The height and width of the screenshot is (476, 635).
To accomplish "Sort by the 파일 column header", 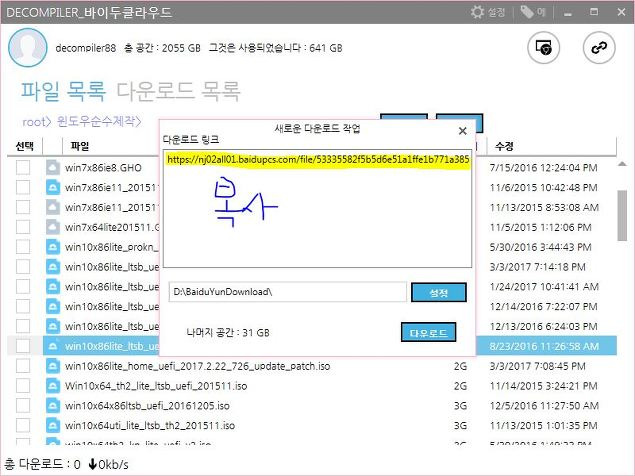I will click(80, 146).
